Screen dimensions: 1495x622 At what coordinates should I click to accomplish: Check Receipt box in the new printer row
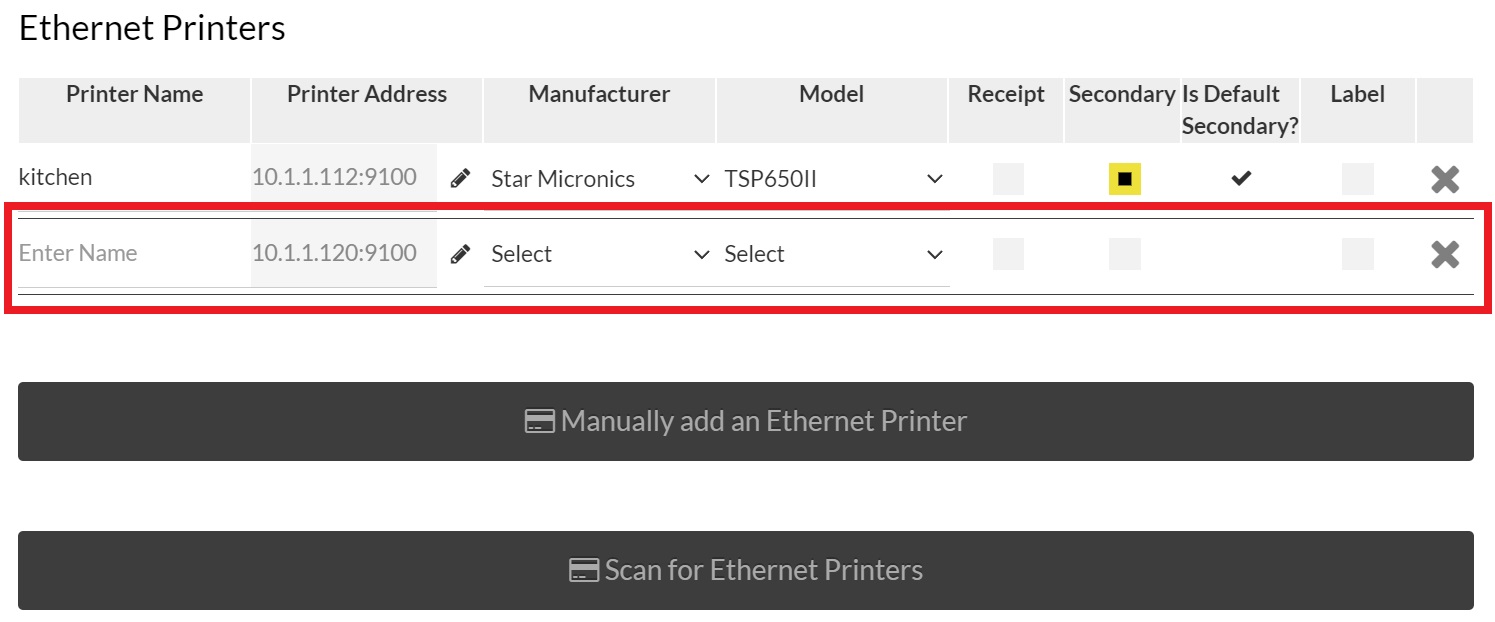click(1009, 254)
